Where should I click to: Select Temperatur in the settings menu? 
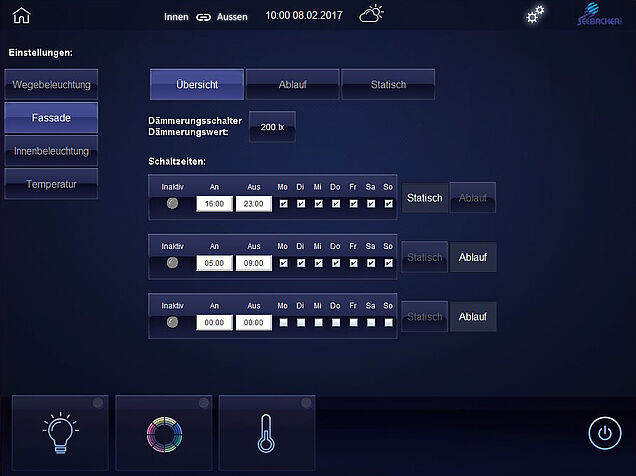click(x=51, y=184)
